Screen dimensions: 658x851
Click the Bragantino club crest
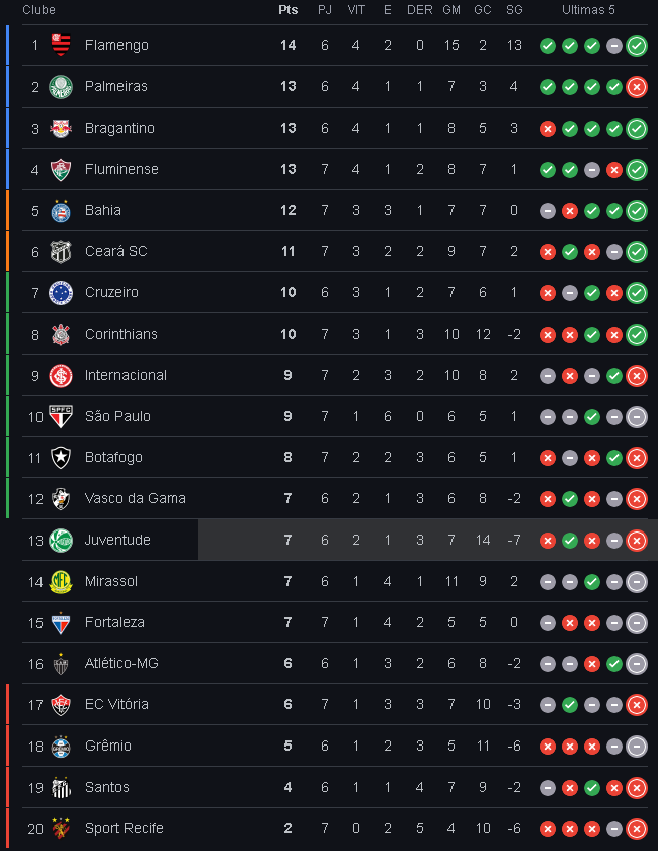[x=61, y=129]
